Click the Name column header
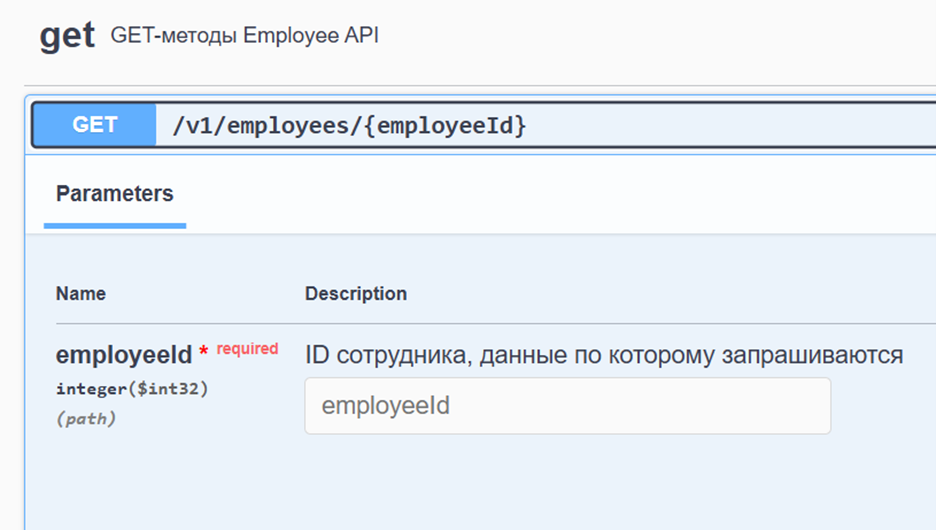936x530 pixels. [x=81, y=294]
